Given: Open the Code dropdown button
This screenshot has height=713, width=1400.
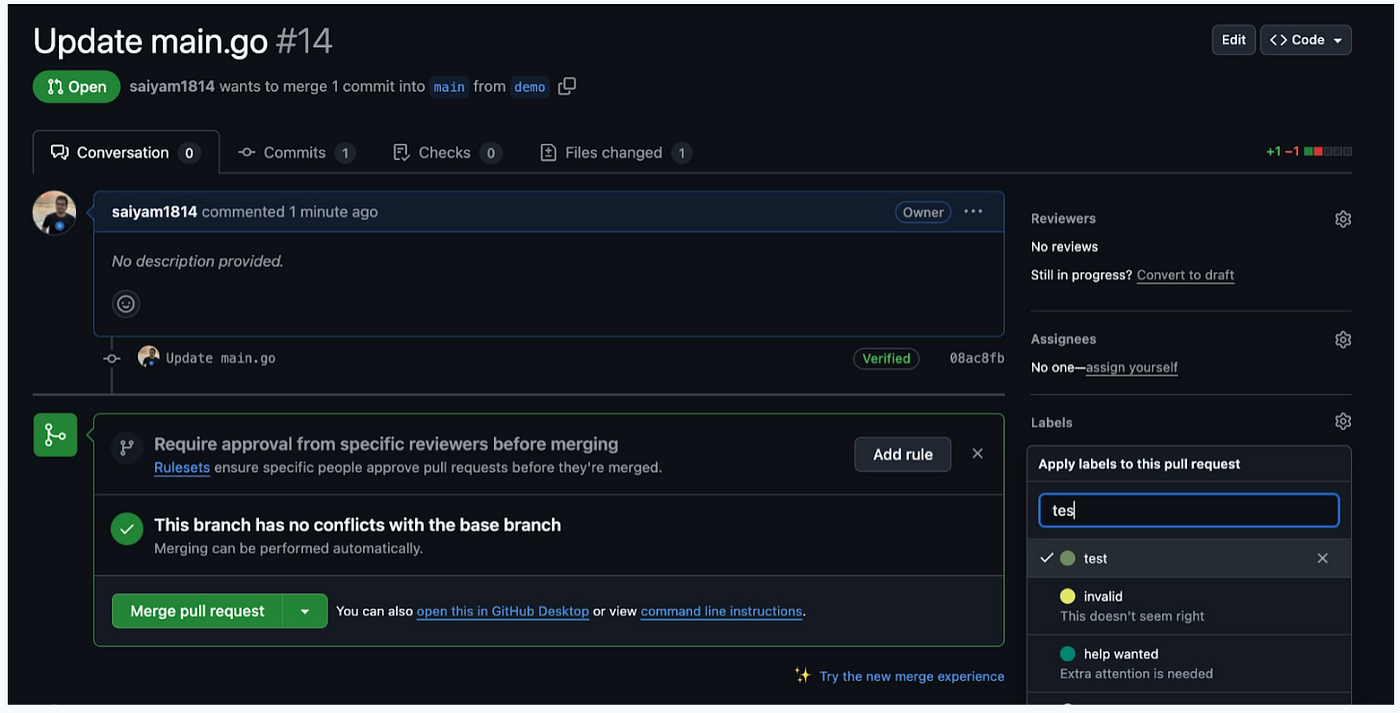Looking at the screenshot, I should click(x=1306, y=40).
